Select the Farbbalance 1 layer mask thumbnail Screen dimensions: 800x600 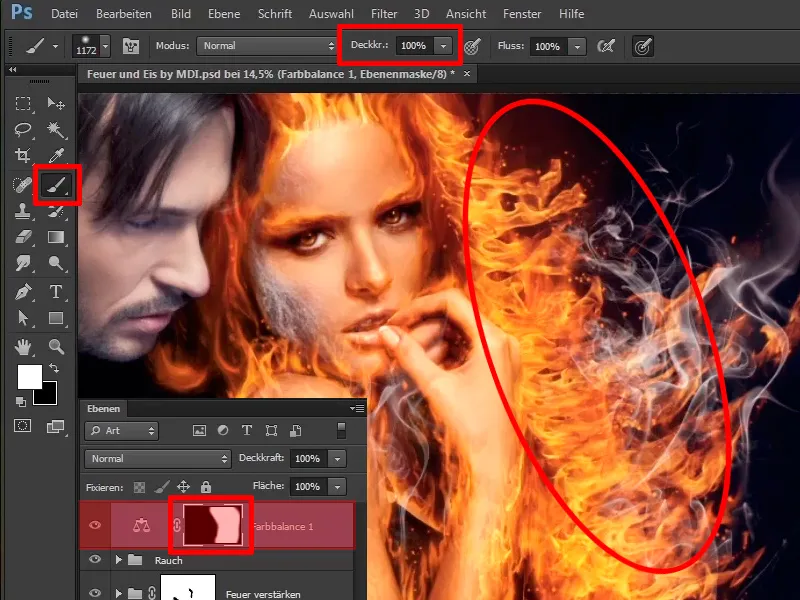213,524
